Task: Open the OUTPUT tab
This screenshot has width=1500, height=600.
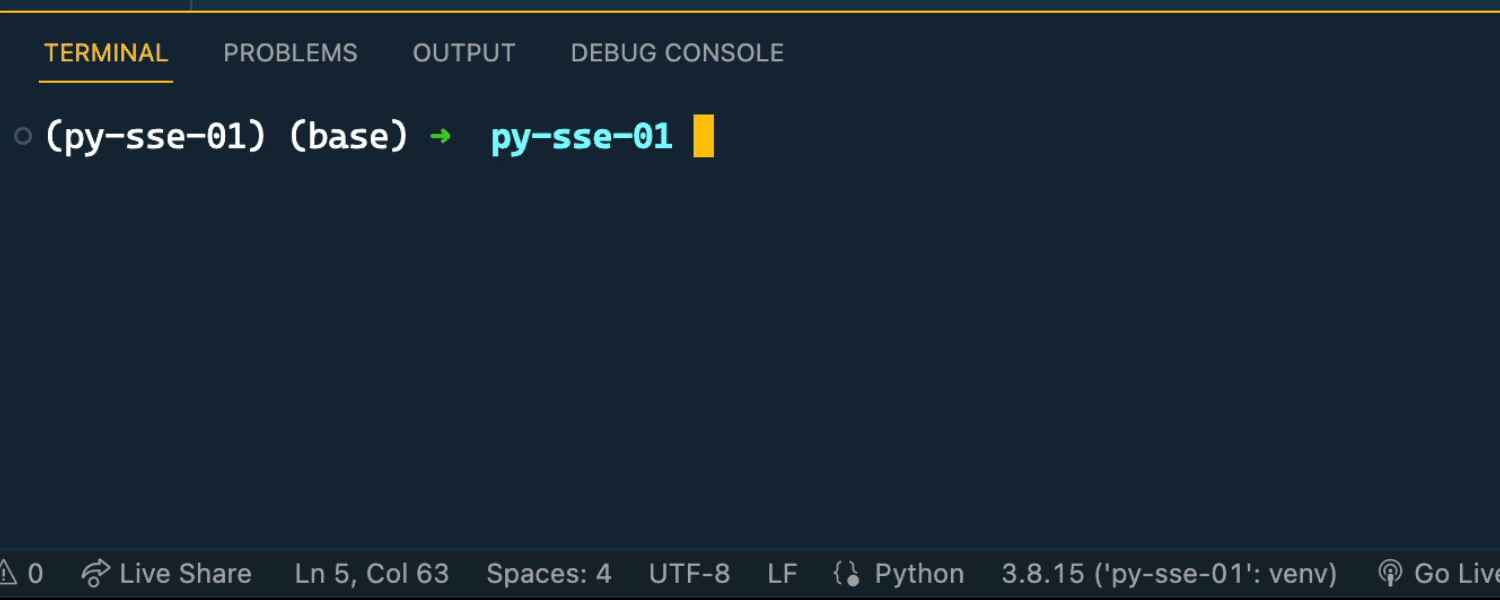Action: (464, 53)
